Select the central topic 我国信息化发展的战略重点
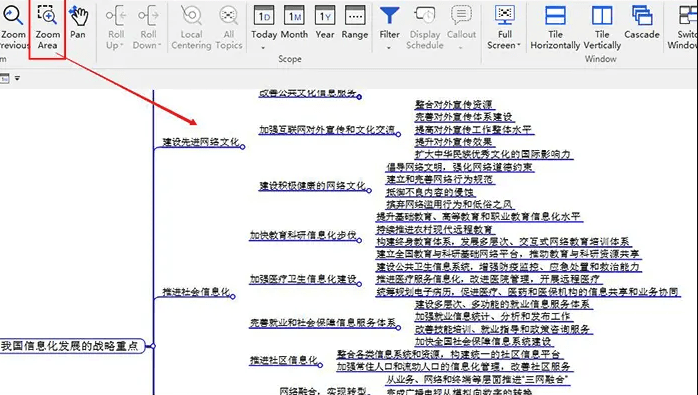Viewport: 698px width, 395px height. coord(70,346)
